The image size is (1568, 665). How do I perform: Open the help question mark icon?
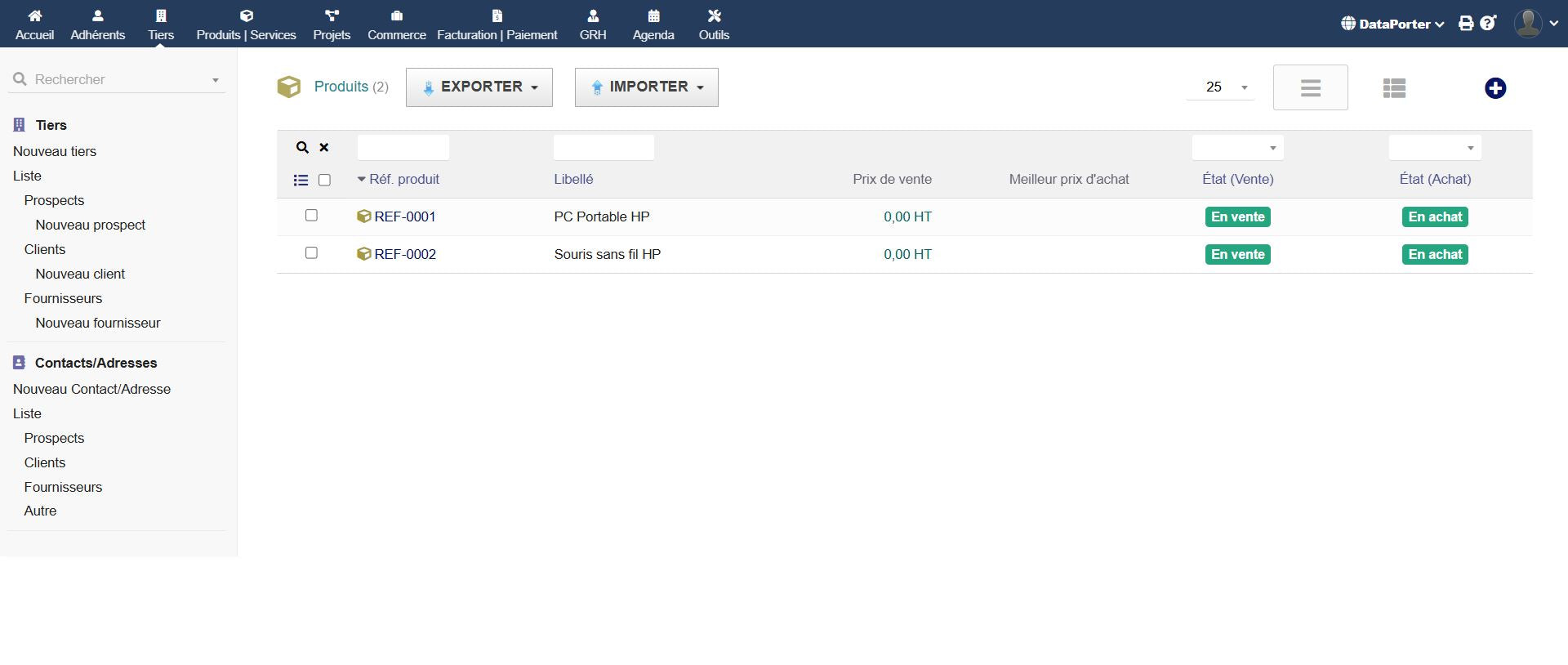click(x=1488, y=24)
